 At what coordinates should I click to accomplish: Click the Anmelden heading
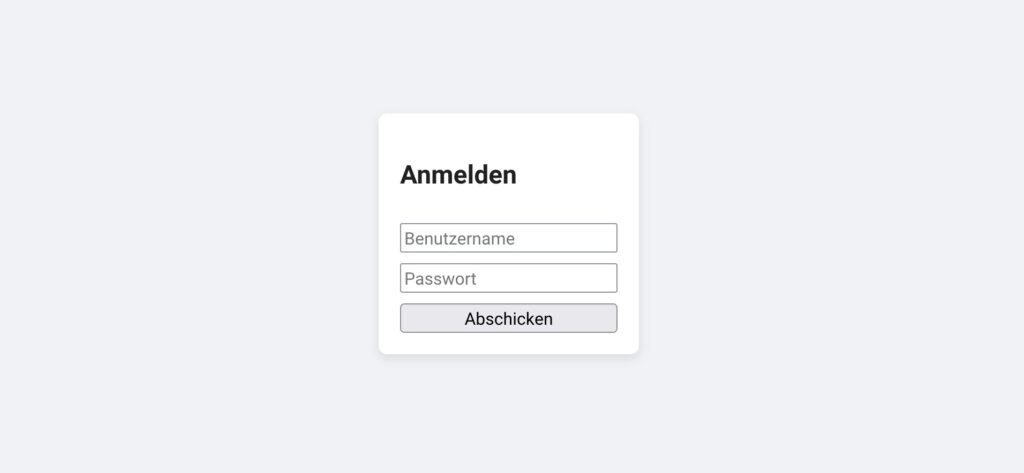coord(458,175)
